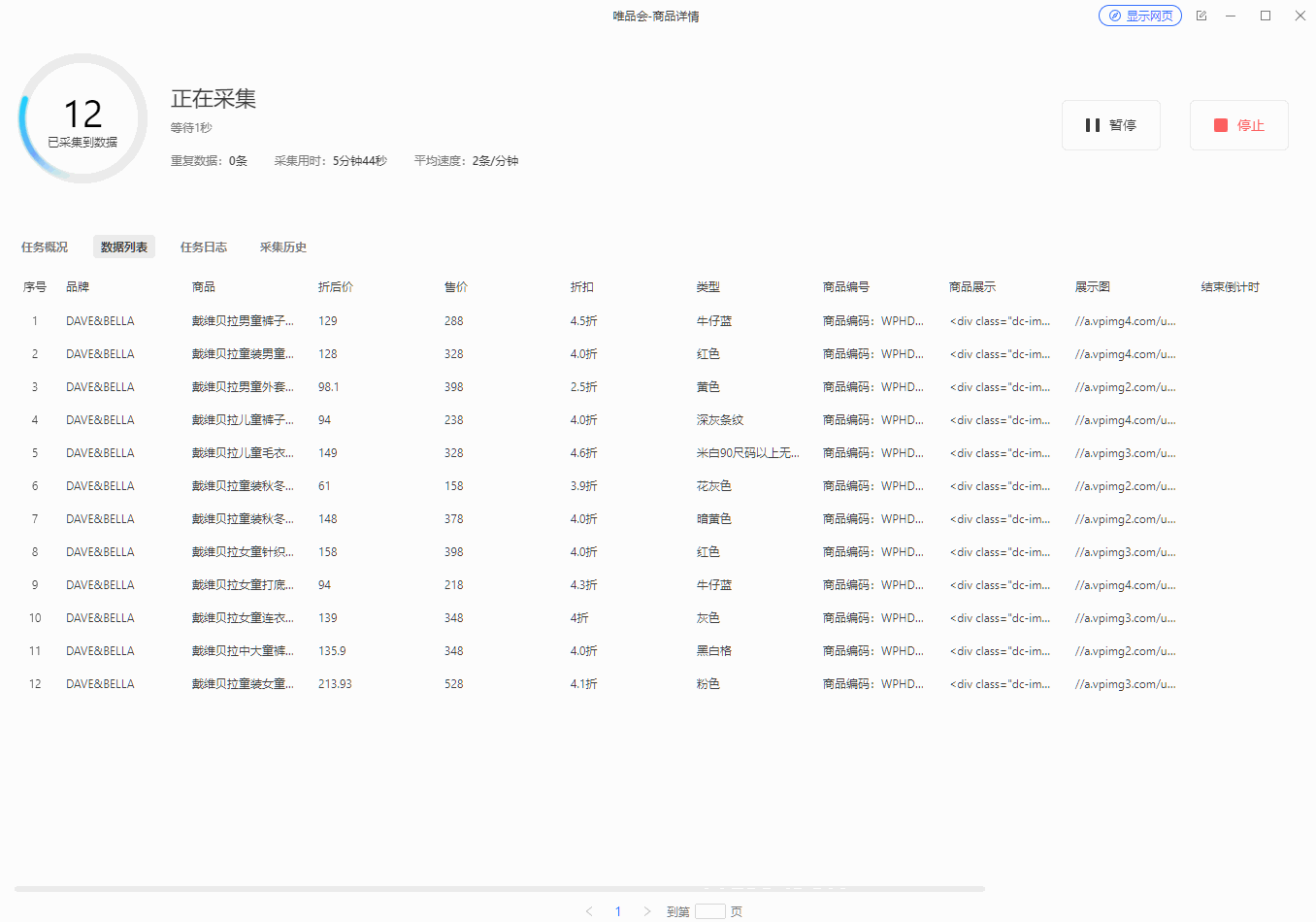Click the 结束倒计时 column header
This screenshot has width=1316, height=922.
point(1231,287)
